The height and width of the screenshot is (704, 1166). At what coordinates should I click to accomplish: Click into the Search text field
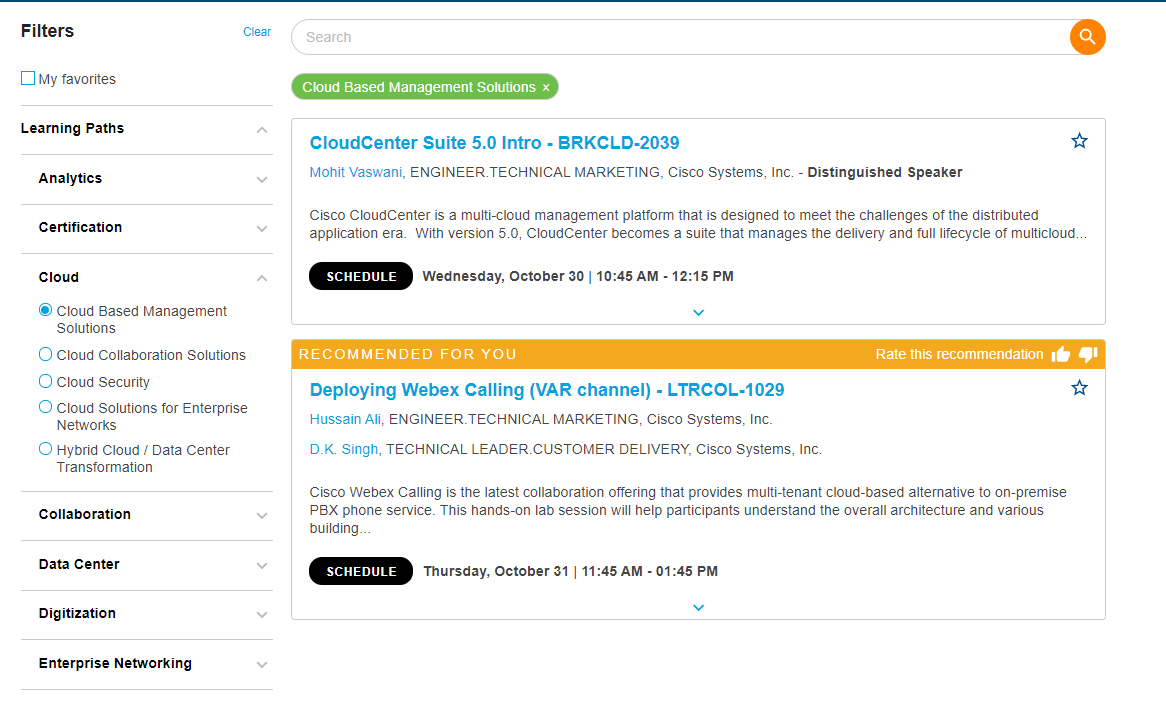(x=680, y=37)
